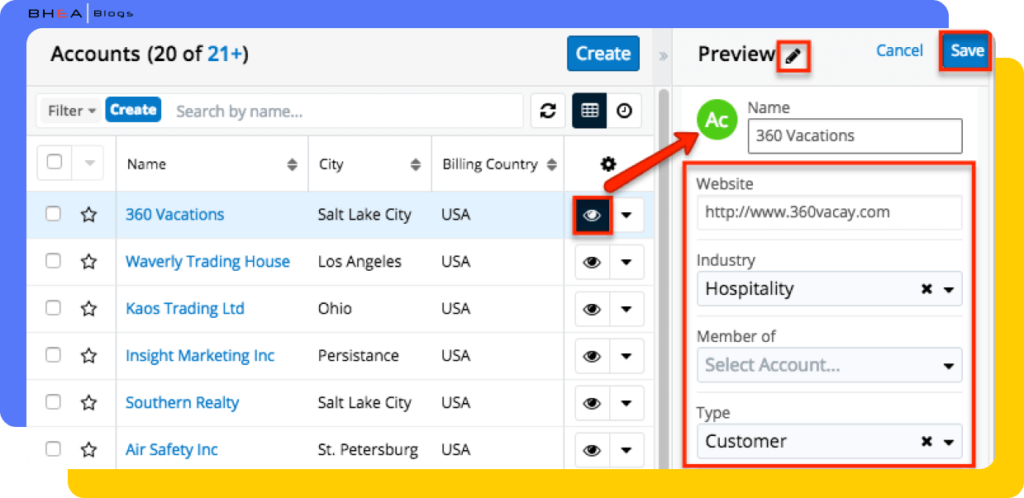This screenshot has width=1024, height=498.
Task: Preview Kaos Trading Ltd with eye icon
Action: click(x=592, y=309)
